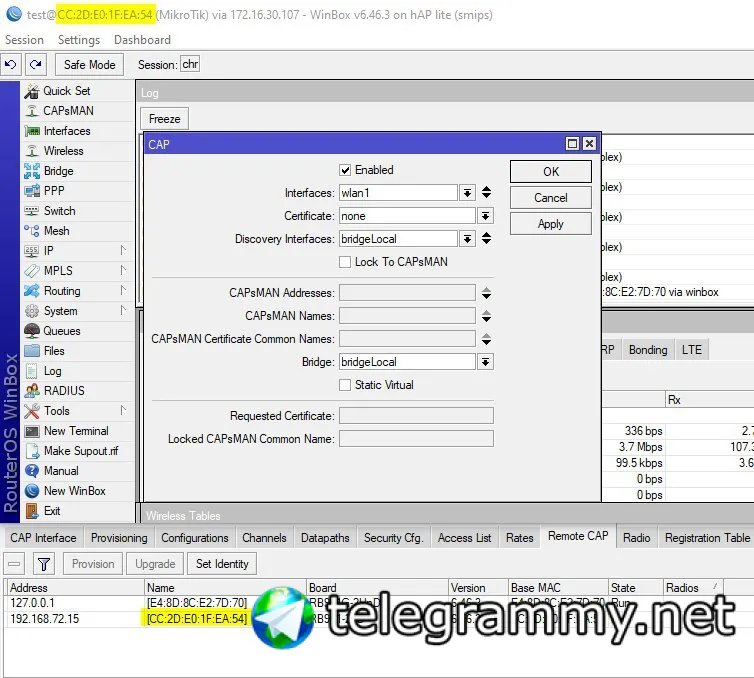The height and width of the screenshot is (678, 754).
Task: Click the Address column header
Action: (x=76, y=588)
